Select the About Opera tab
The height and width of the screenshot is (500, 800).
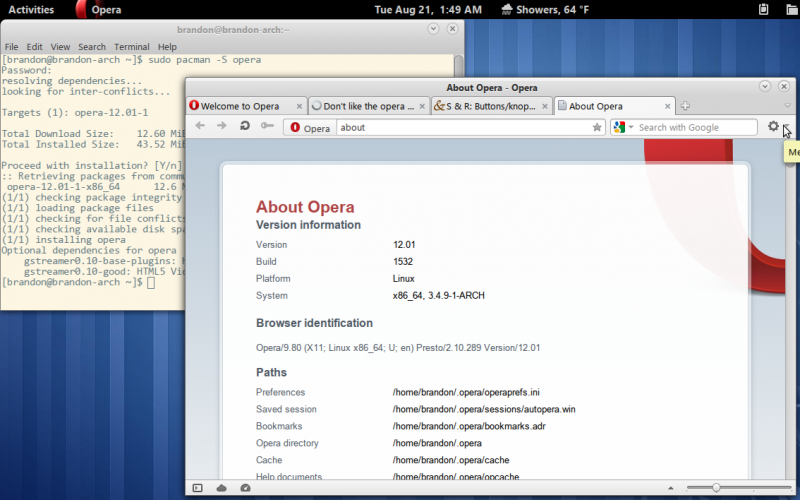coord(614,106)
